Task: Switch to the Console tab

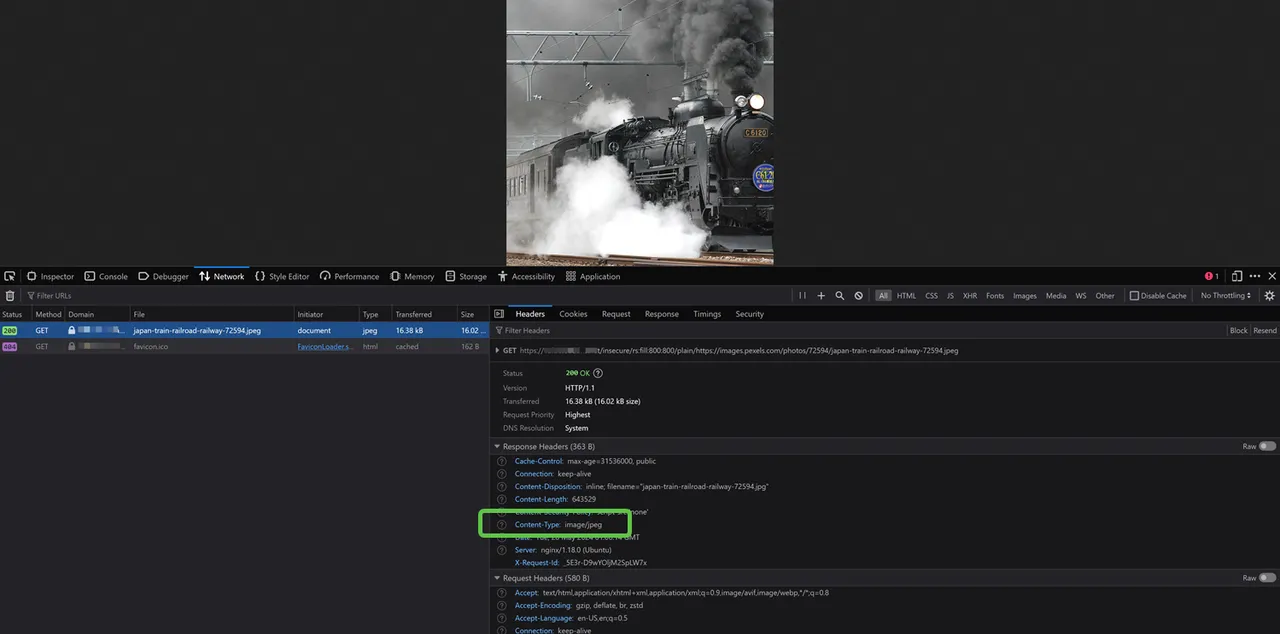Action: tap(106, 276)
